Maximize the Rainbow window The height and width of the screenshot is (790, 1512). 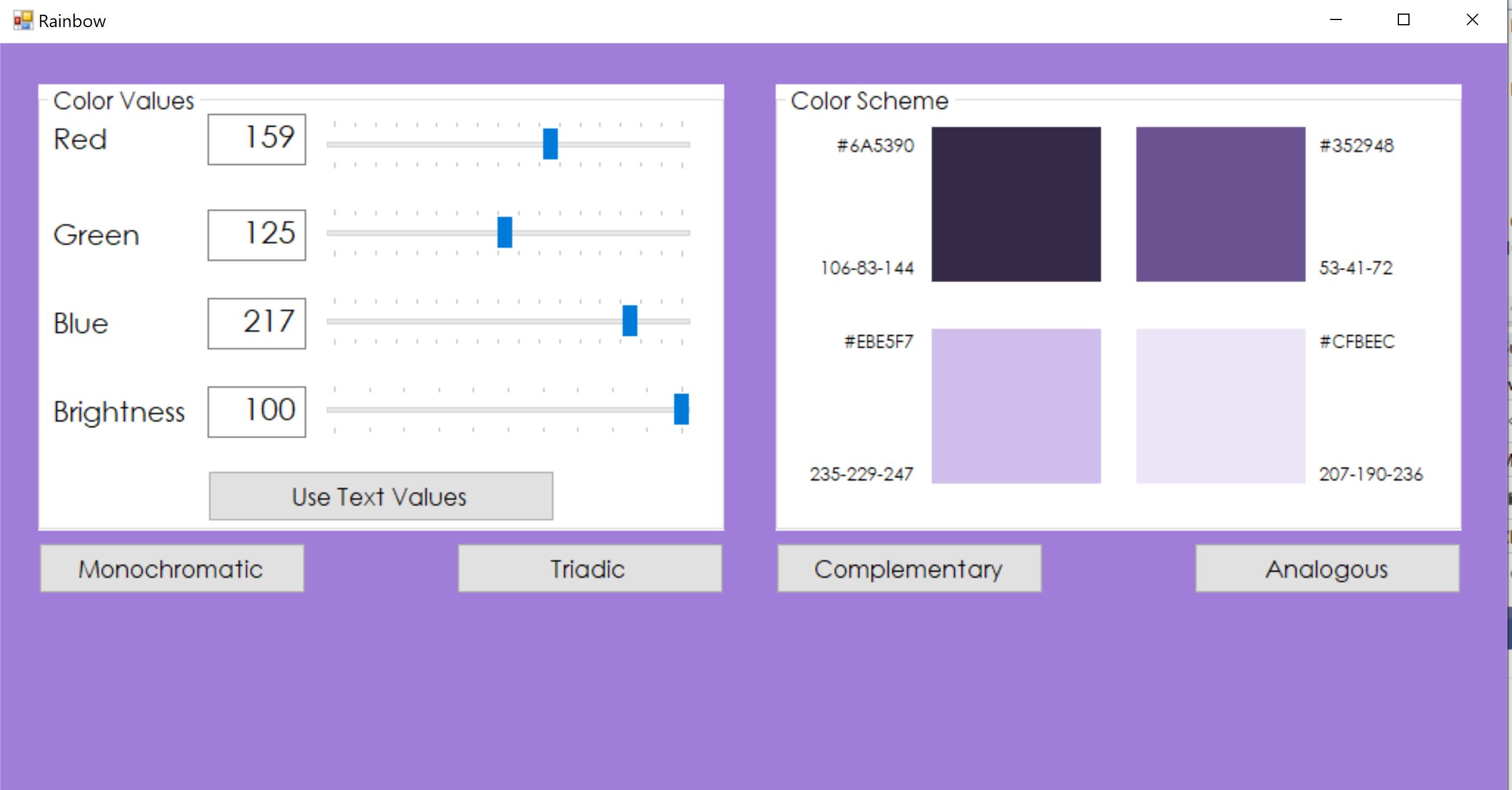(x=1404, y=20)
